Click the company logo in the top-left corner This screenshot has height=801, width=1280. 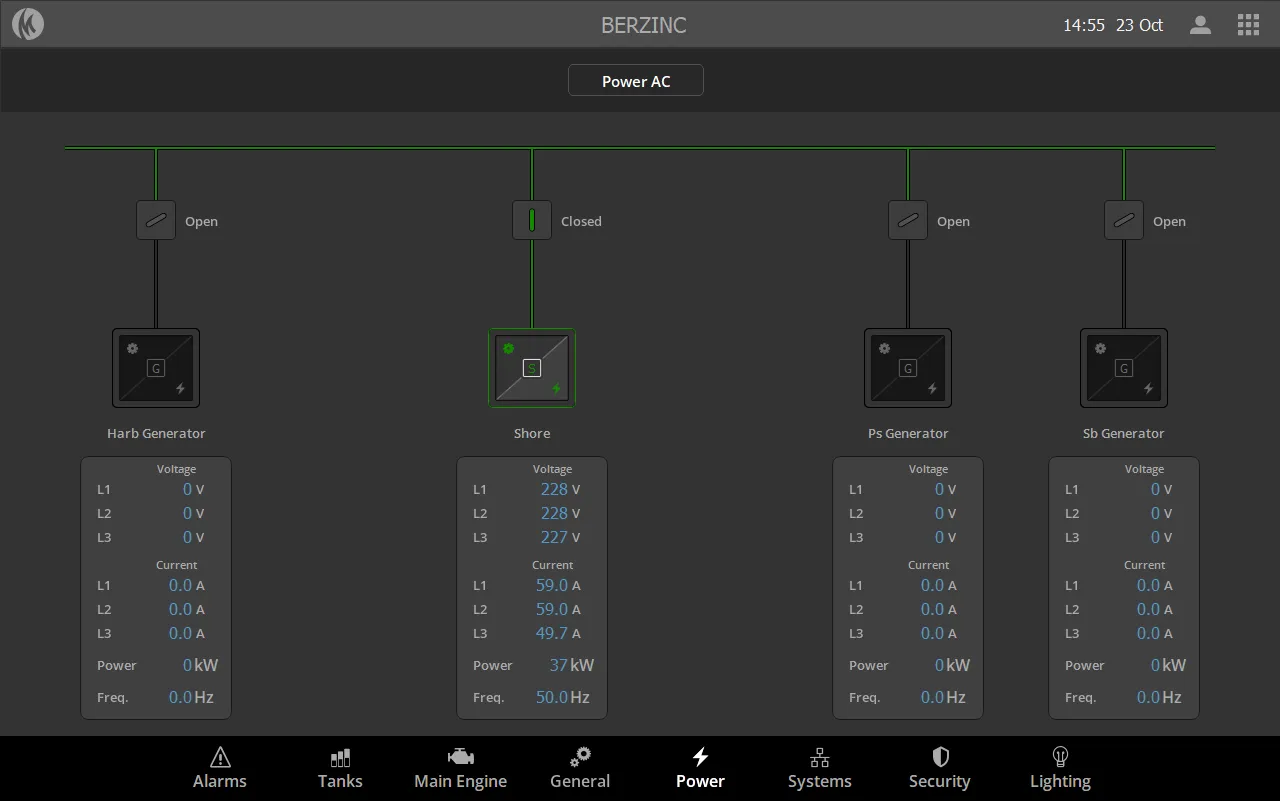click(x=28, y=24)
